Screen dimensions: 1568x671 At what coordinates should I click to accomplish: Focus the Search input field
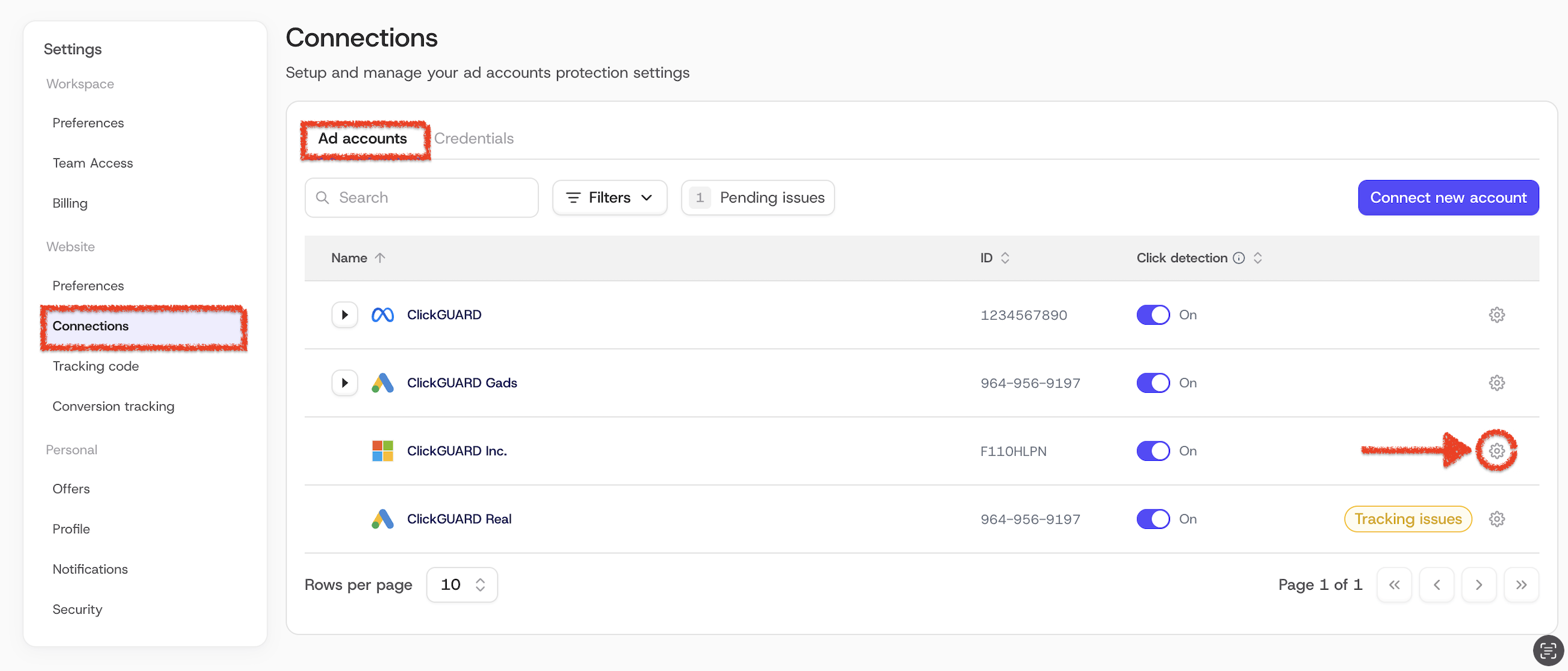(422, 198)
